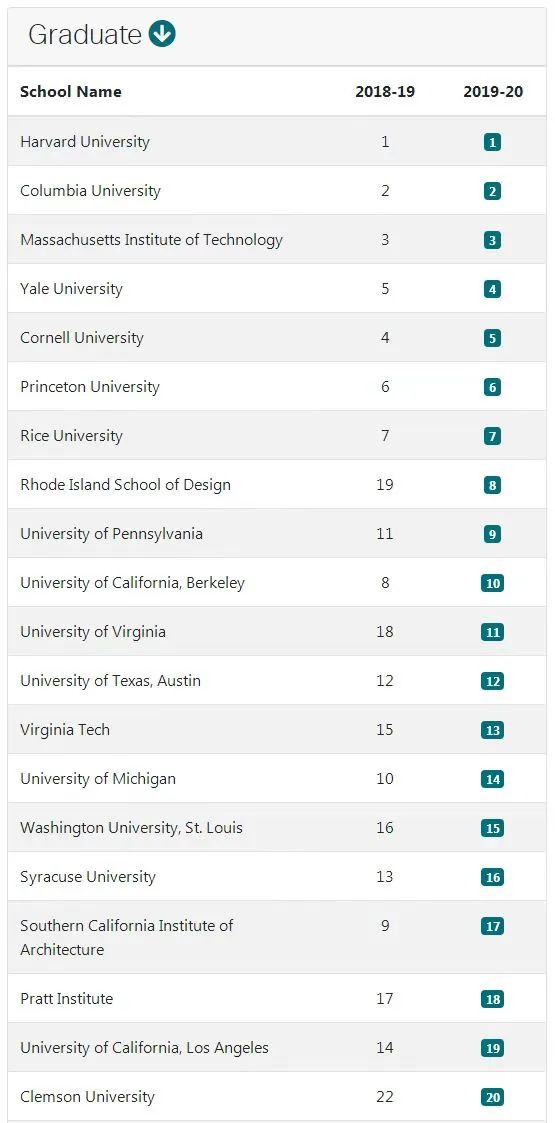Sort by the 2019-20 column header
This screenshot has height=1123, width=555.
point(493,92)
